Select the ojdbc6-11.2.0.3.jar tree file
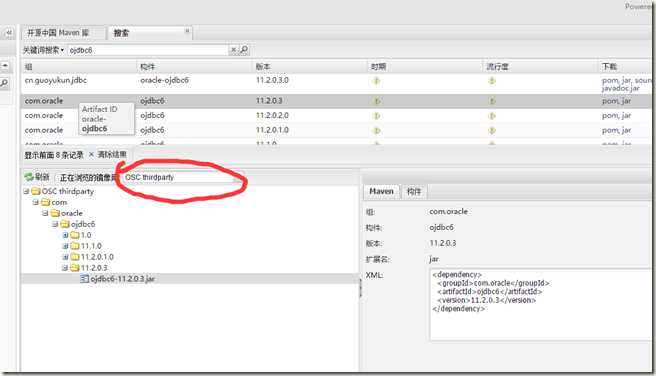 [x=123, y=279]
